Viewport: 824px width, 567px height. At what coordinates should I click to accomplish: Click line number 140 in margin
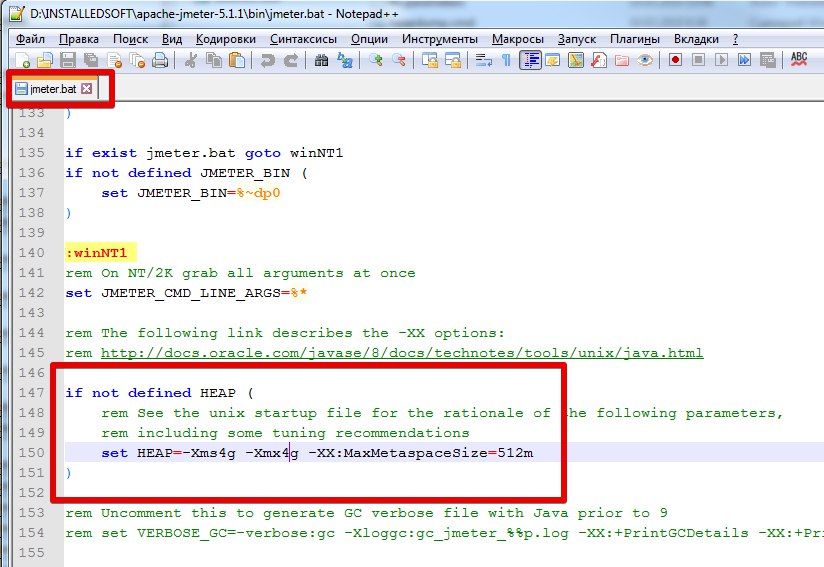32,253
